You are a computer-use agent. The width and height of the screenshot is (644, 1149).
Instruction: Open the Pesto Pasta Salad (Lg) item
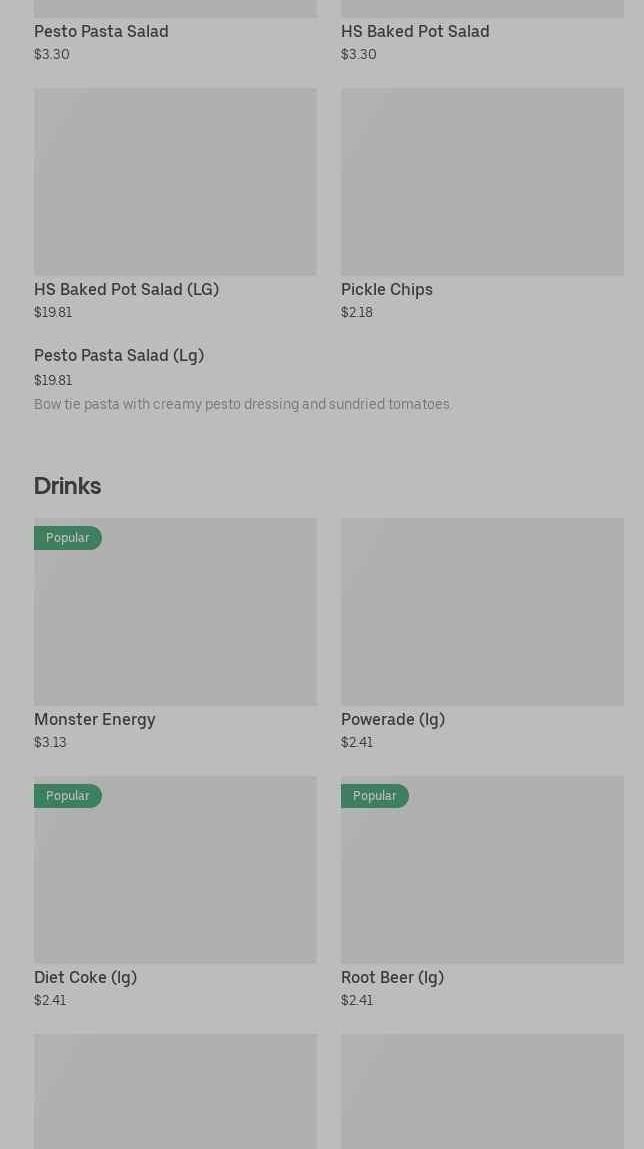(119, 356)
